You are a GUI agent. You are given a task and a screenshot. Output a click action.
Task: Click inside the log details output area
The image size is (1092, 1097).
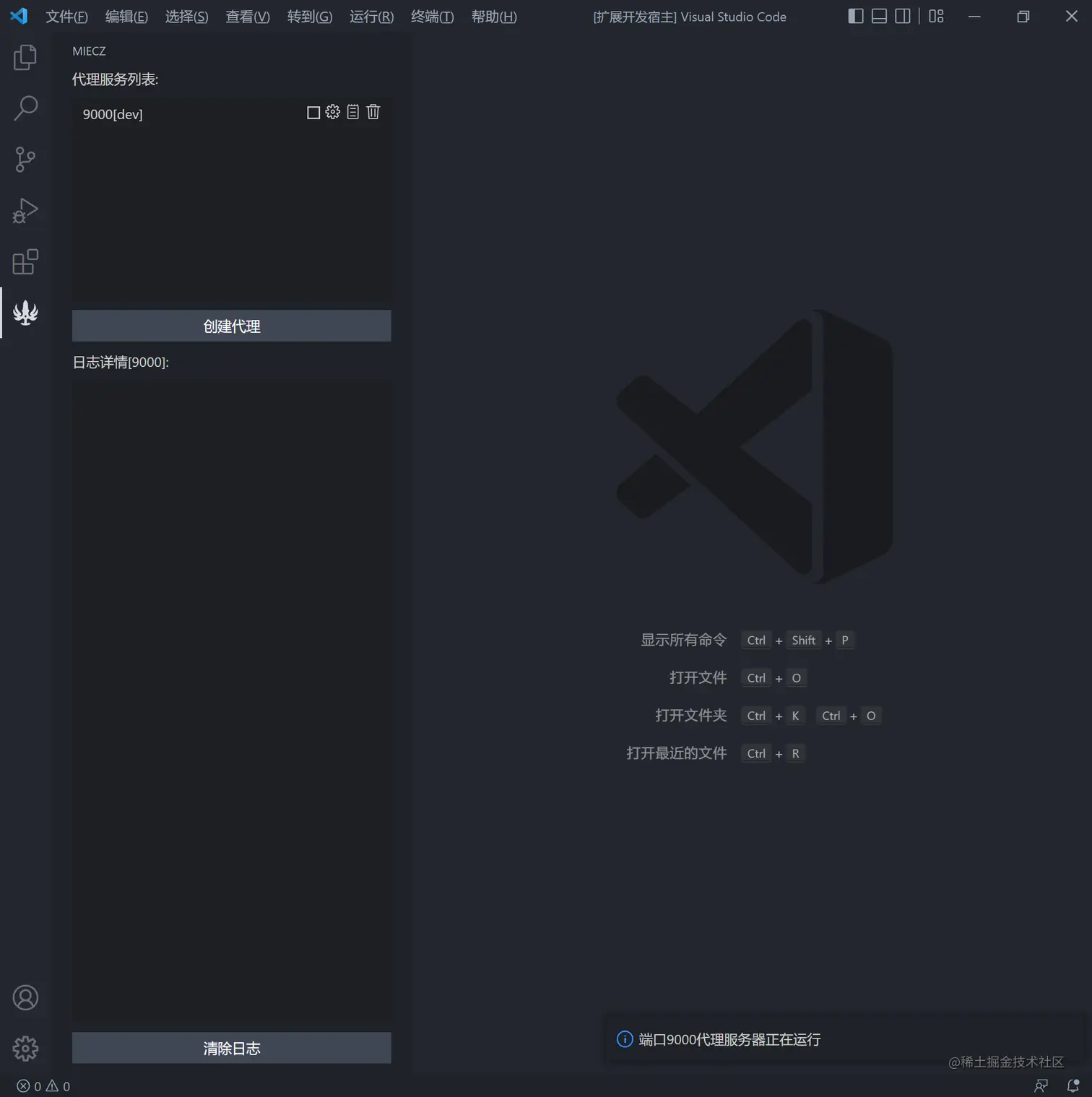[232, 701]
